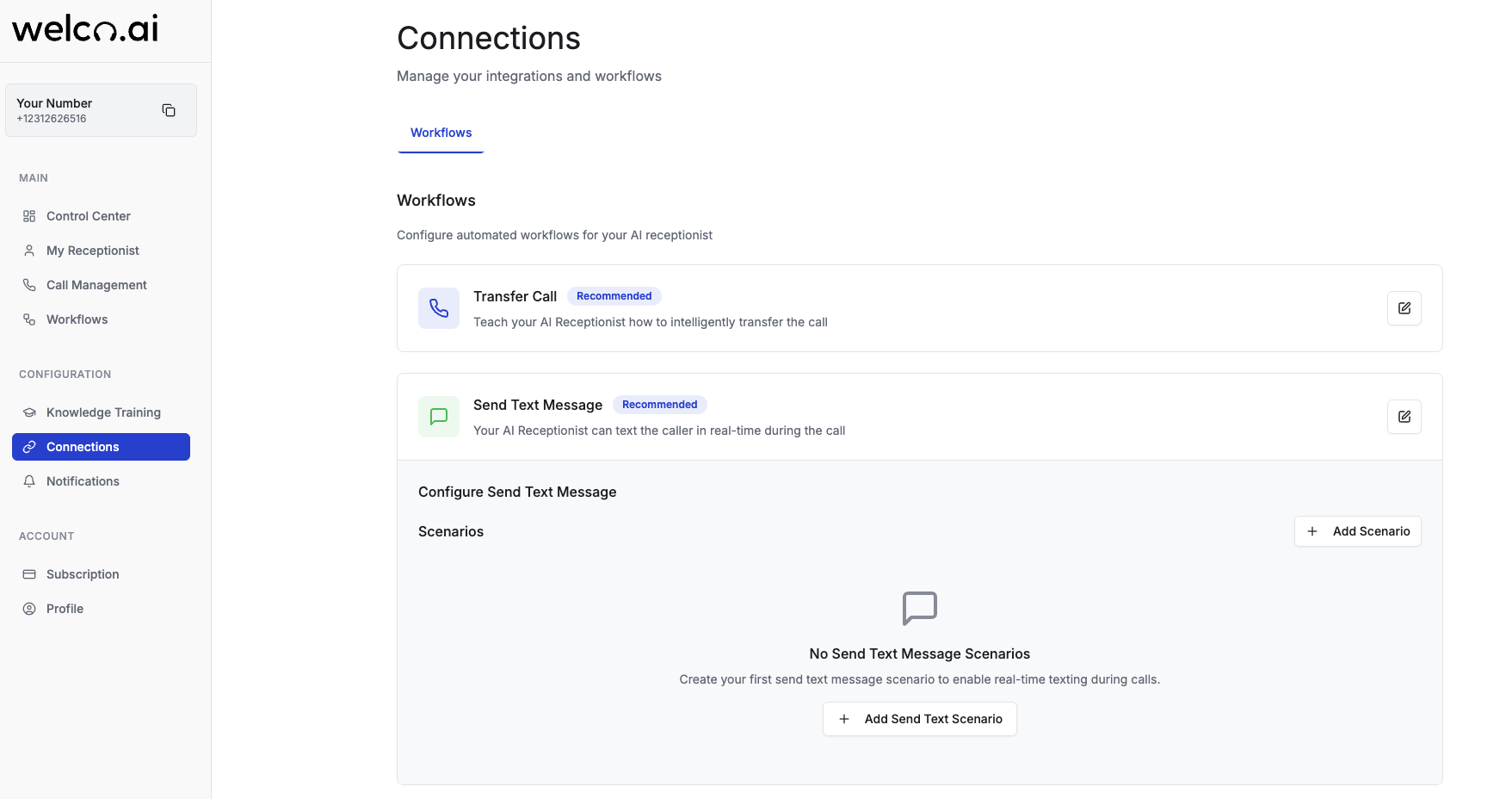1512x799 pixels.
Task: Edit the Send Text Message workflow
Action: 1404,417
